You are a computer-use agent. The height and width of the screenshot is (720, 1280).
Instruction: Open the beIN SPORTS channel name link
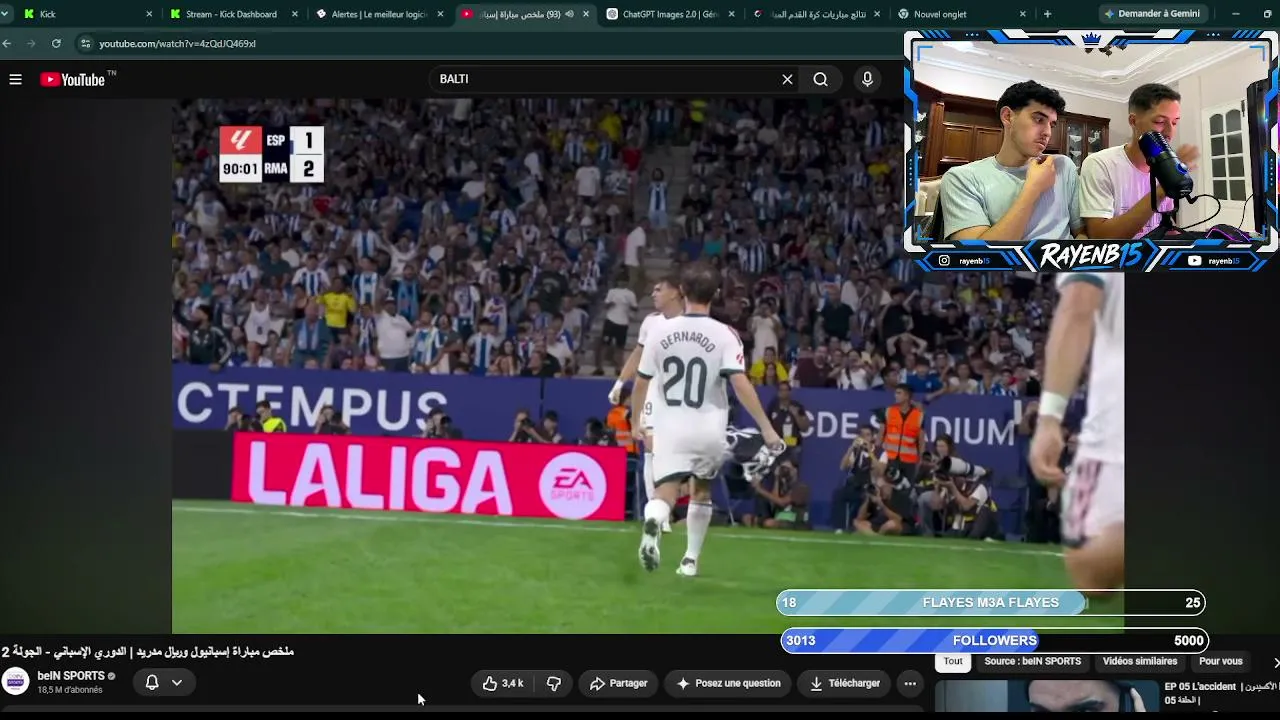point(71,676)
